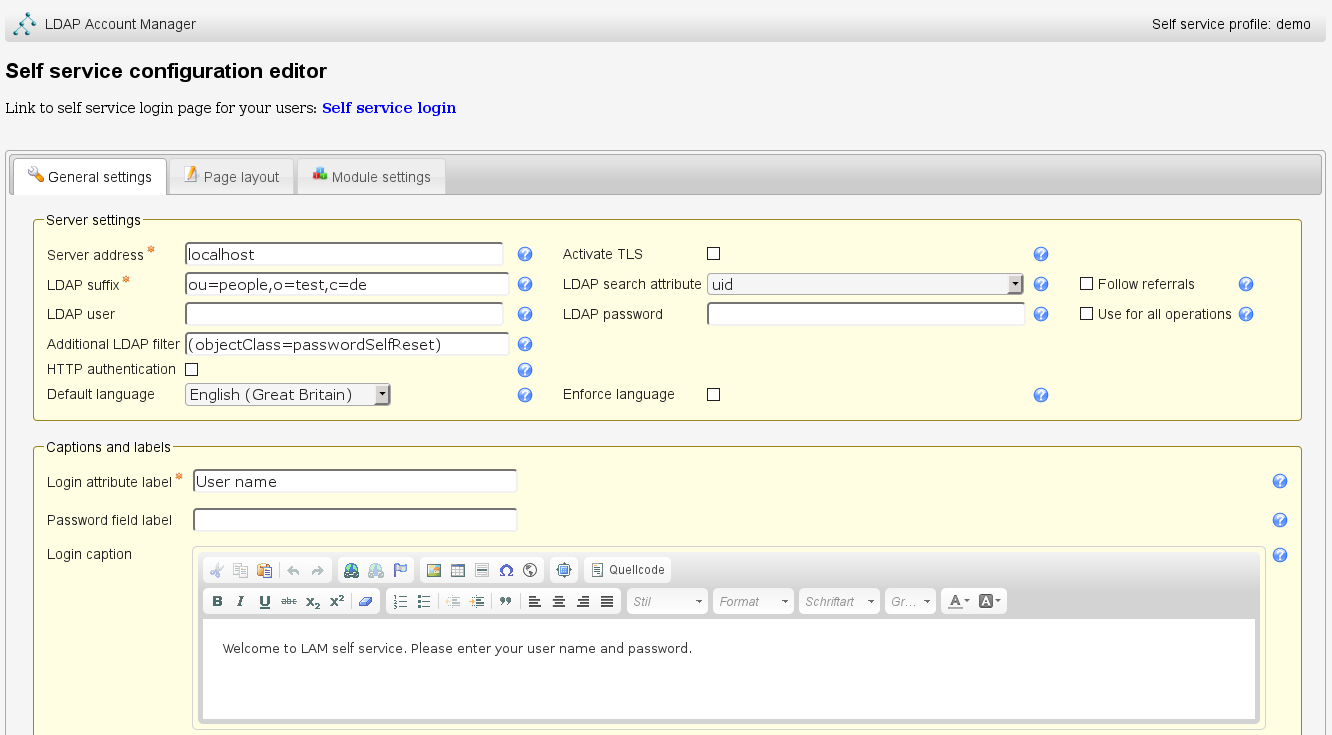Maximize the rich text editor
The height and width of the screenshot is (735, 1332).
564,571
